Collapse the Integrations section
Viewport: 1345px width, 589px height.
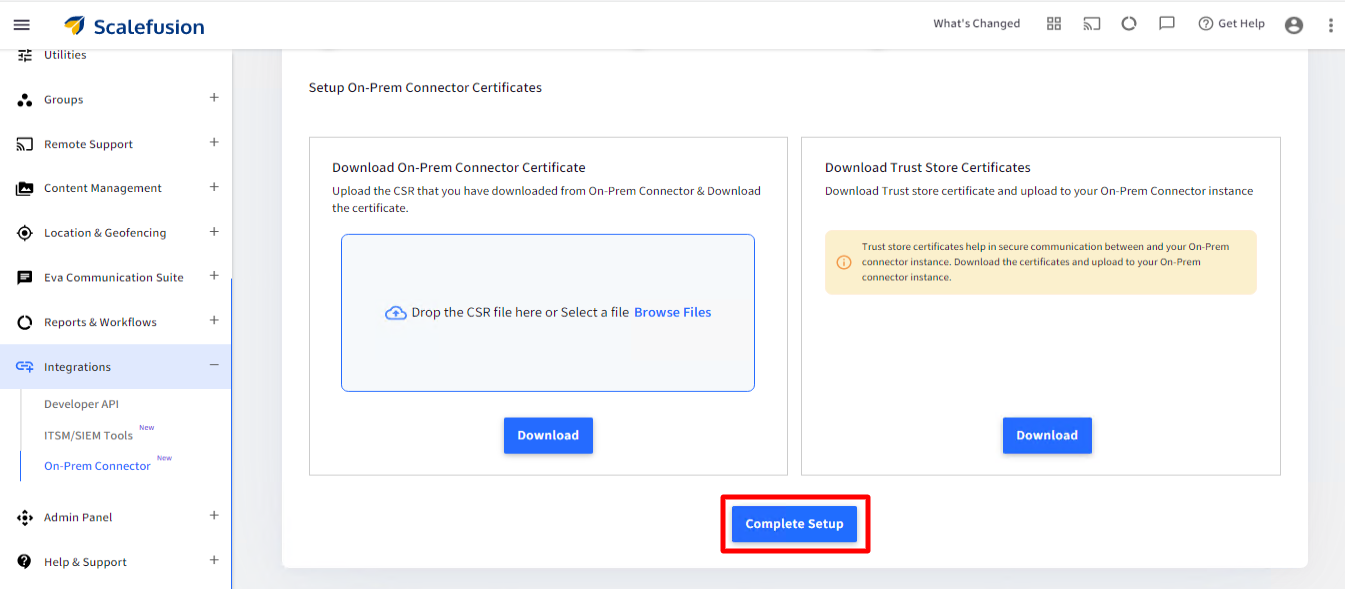point(214,365)
